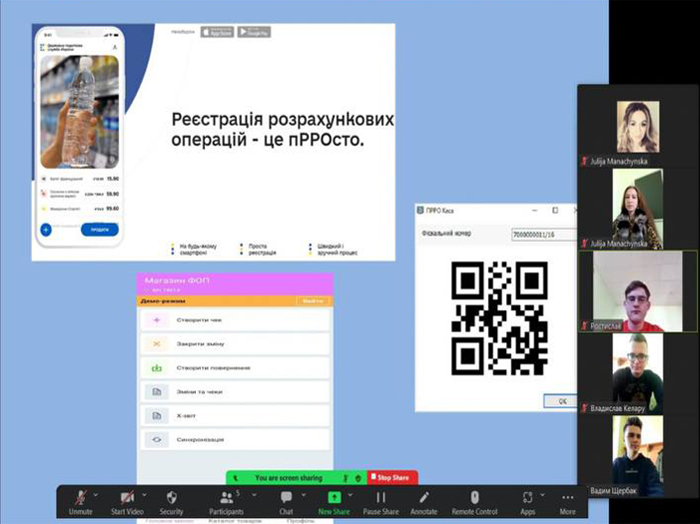Click the Ростислав participant video thumbnail
Screen dimensions: 700x524
pos(638,291)
